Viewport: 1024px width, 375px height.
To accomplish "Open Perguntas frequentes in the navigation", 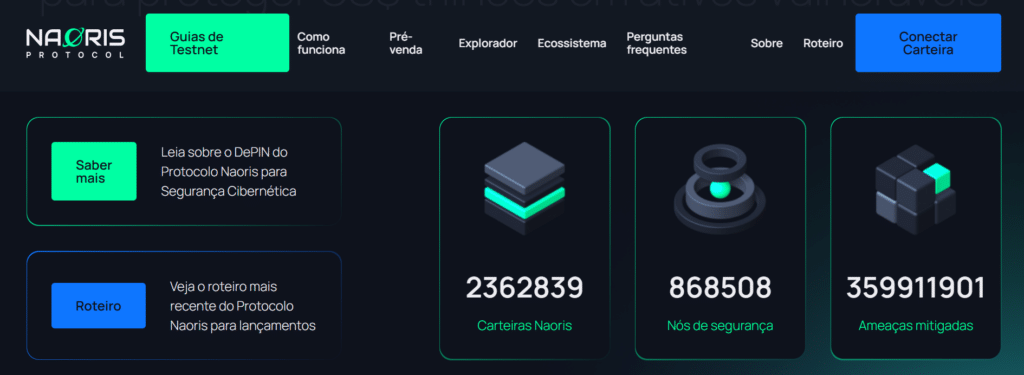I will [656, 43].
